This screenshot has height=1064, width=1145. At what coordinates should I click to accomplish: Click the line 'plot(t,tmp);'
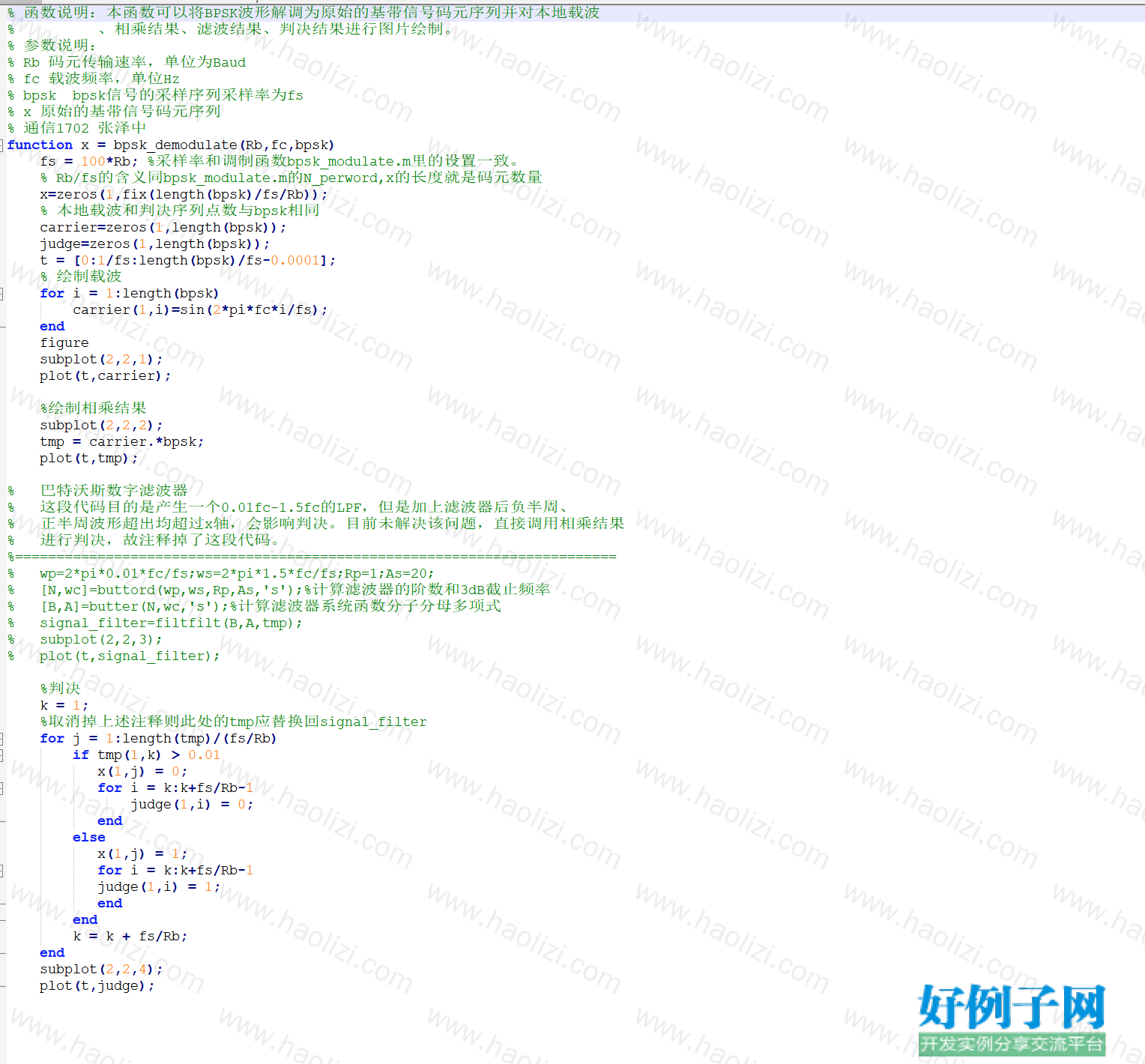point(88,458)
